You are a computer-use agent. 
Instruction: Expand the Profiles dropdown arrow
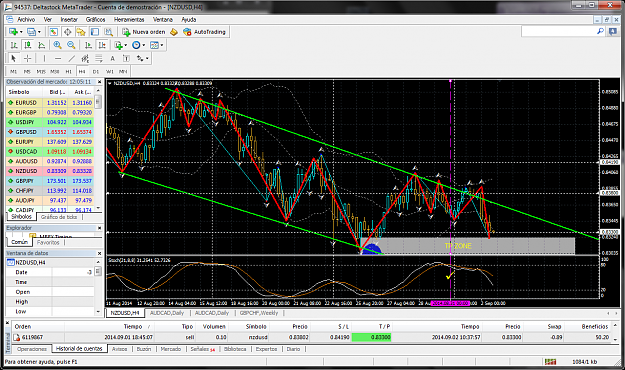coord(39,32)
